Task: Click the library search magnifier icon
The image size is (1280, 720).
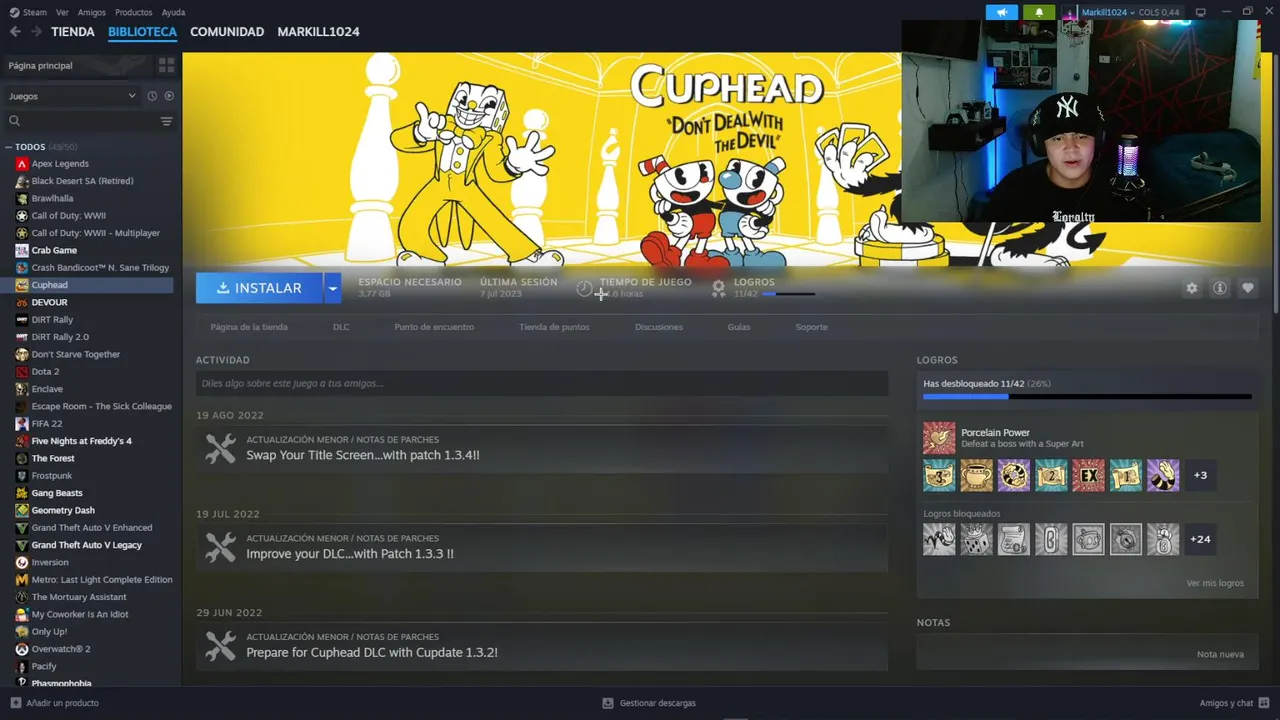Action: point(14,121)
